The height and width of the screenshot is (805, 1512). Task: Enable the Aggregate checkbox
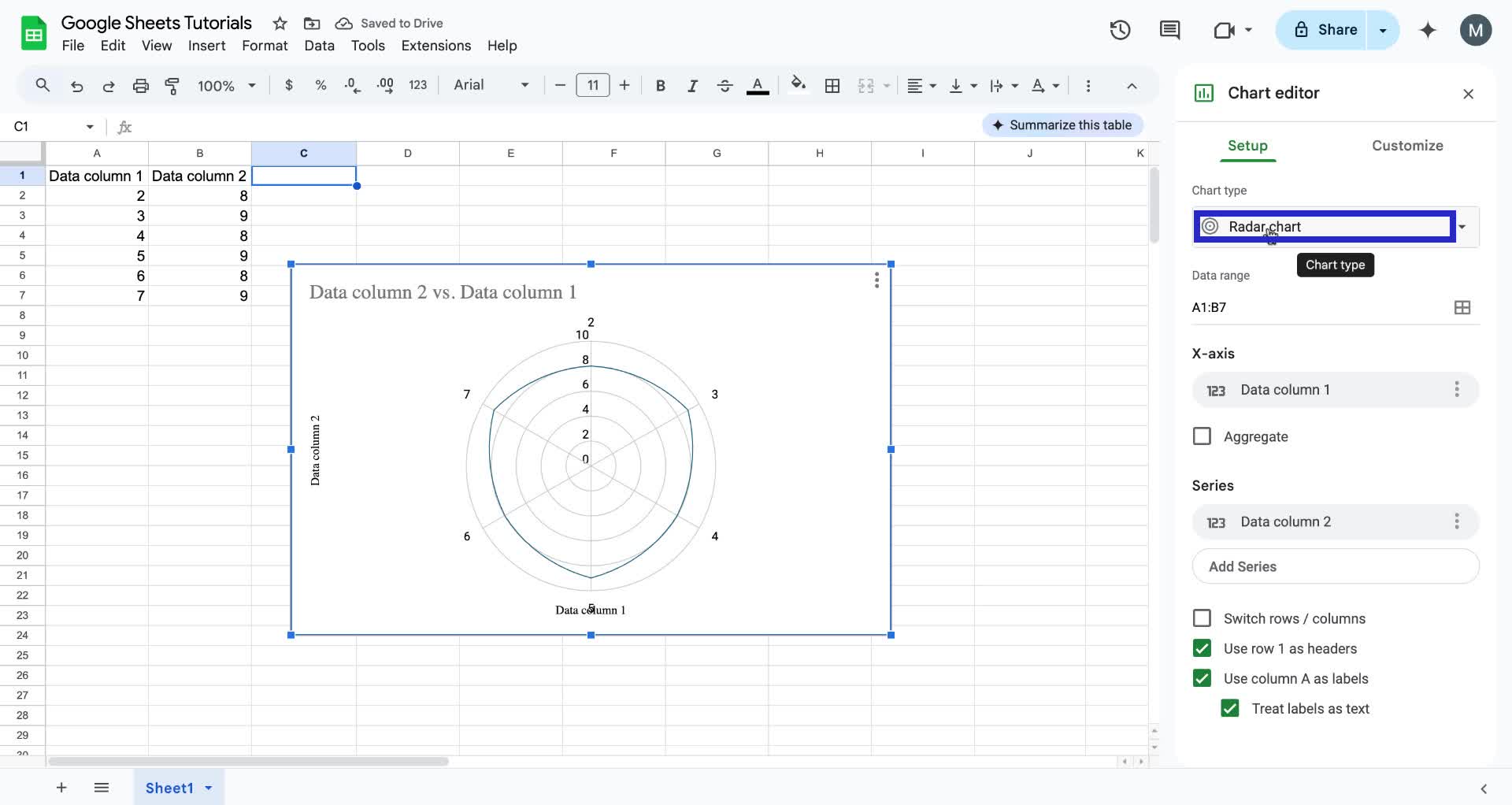(x=1202, y=436)
